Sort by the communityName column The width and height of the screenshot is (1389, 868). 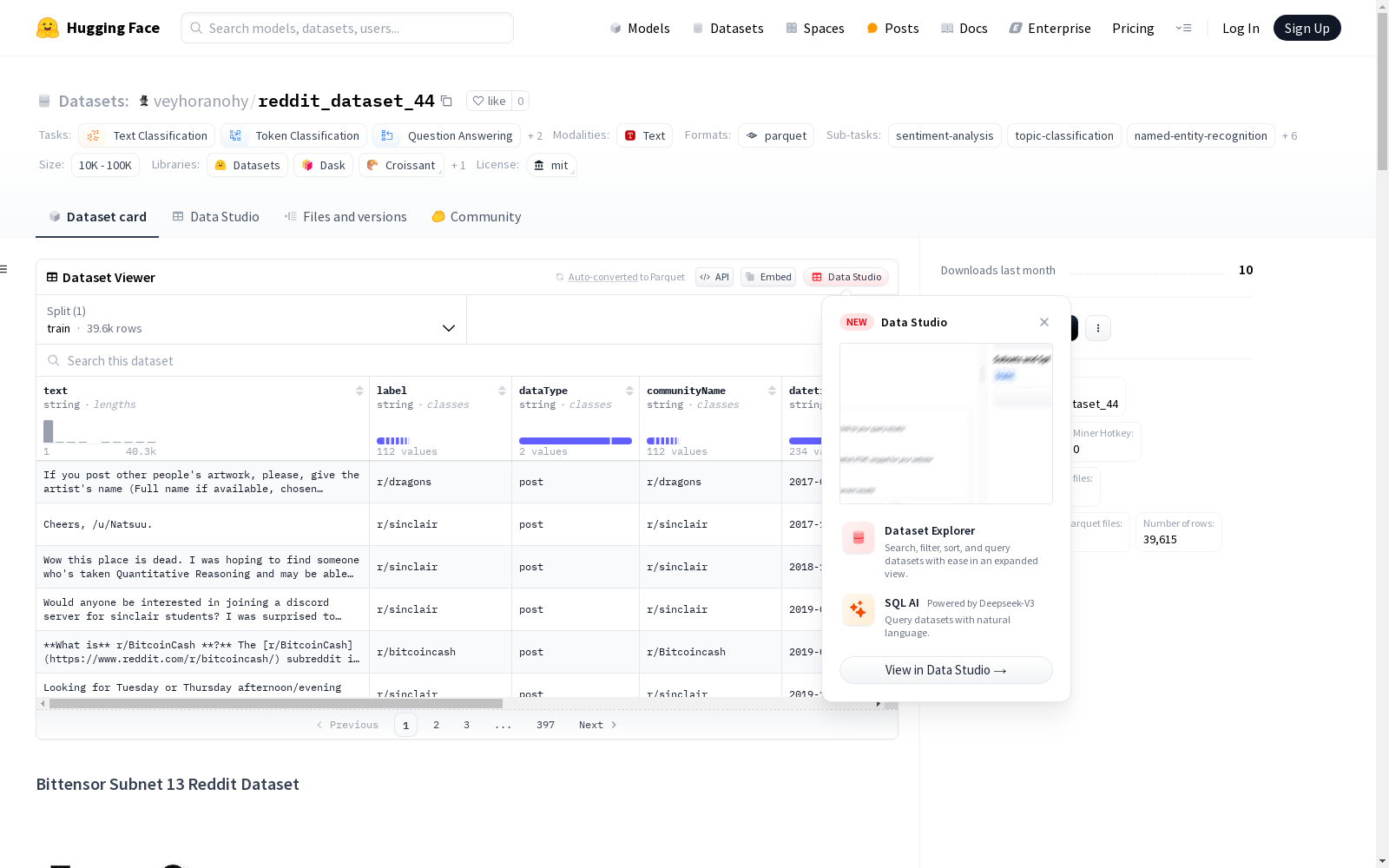pyautogui.click(x=772, y=391)
